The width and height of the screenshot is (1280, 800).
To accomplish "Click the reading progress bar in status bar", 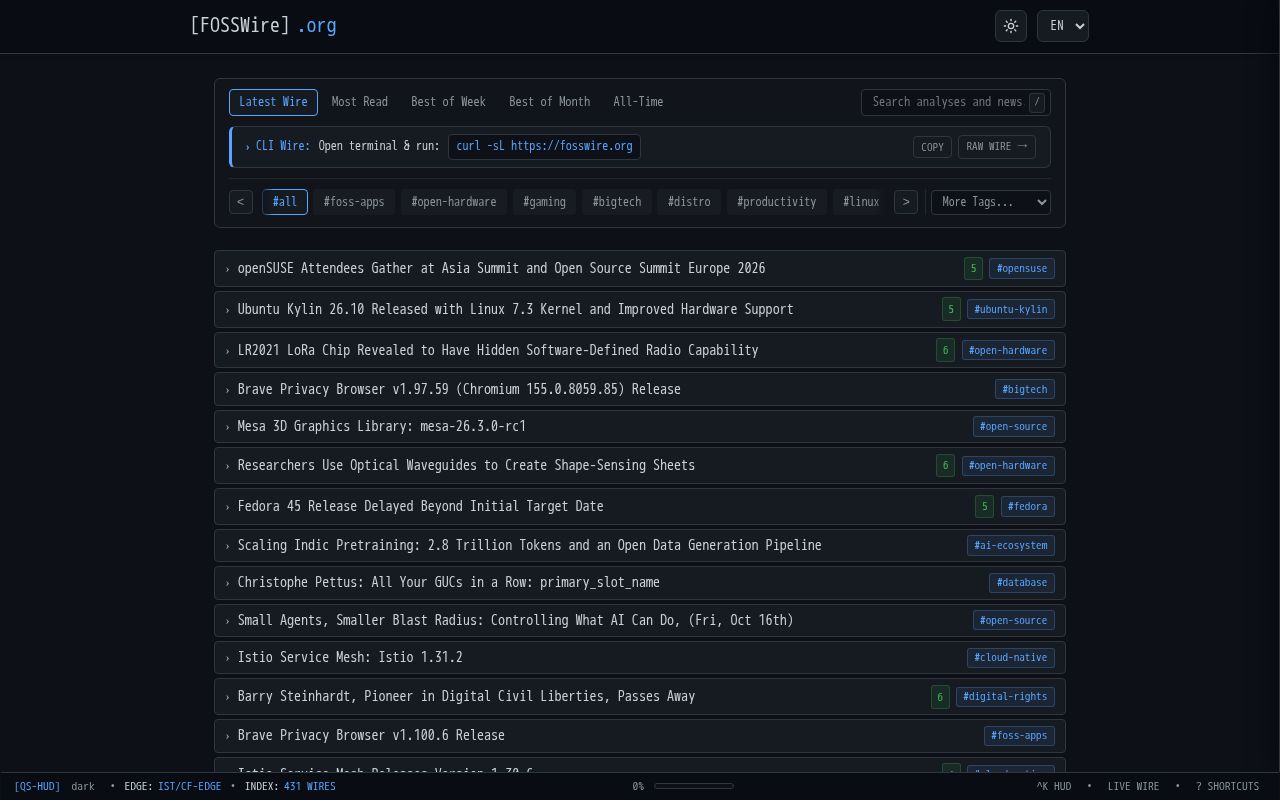I will pos(694,786).
